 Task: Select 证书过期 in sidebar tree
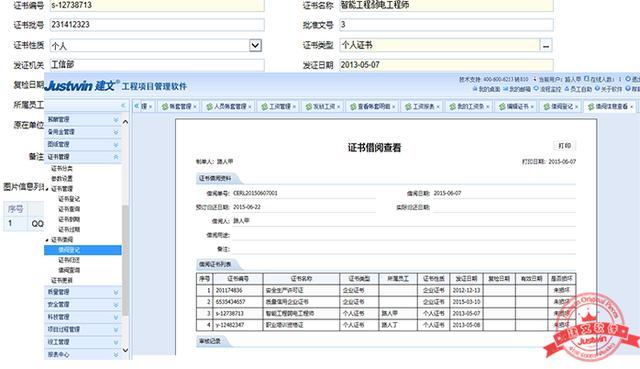point(69,229)
